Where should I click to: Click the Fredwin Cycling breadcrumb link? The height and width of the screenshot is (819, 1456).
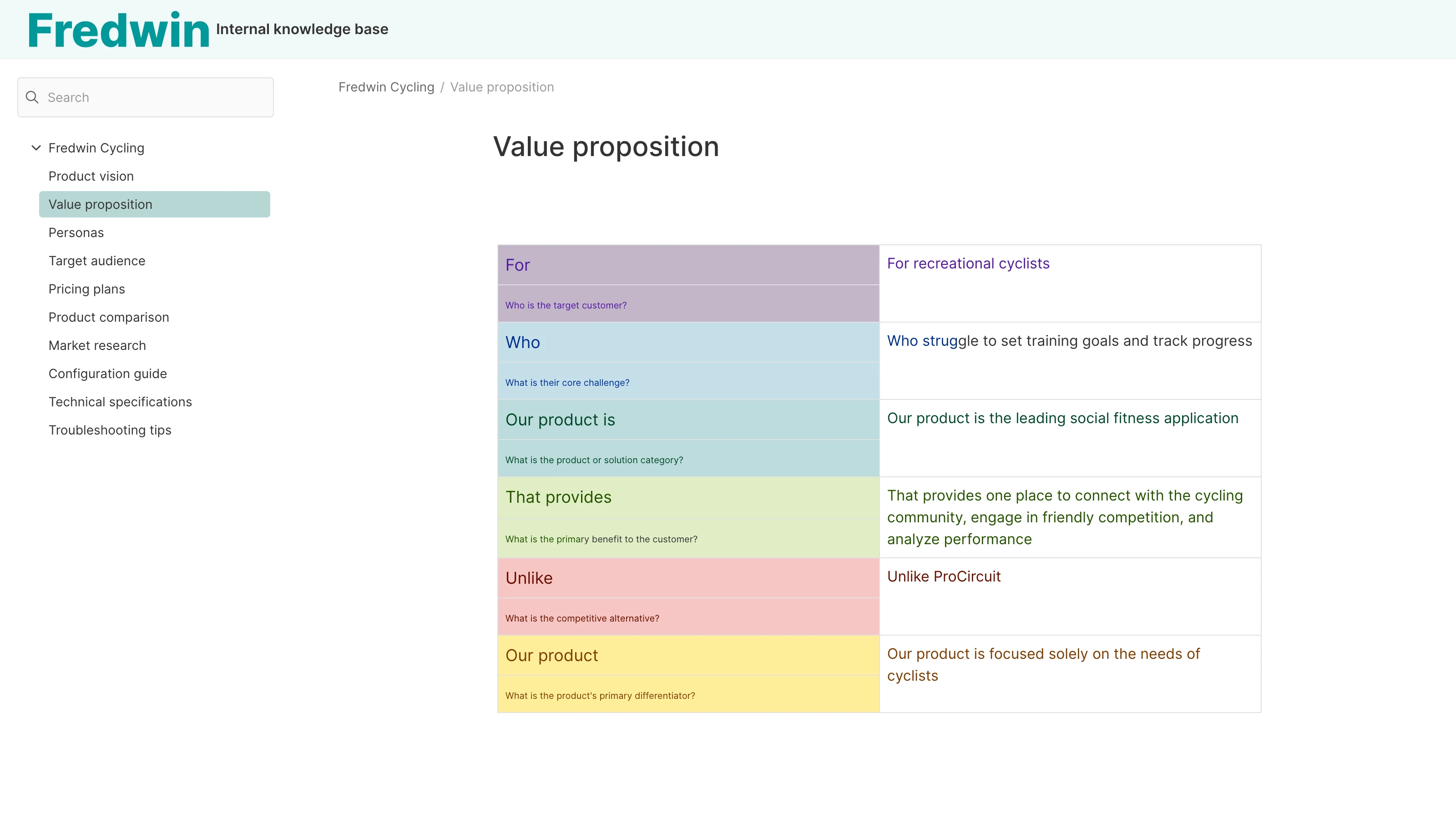(x=386, y=87)
